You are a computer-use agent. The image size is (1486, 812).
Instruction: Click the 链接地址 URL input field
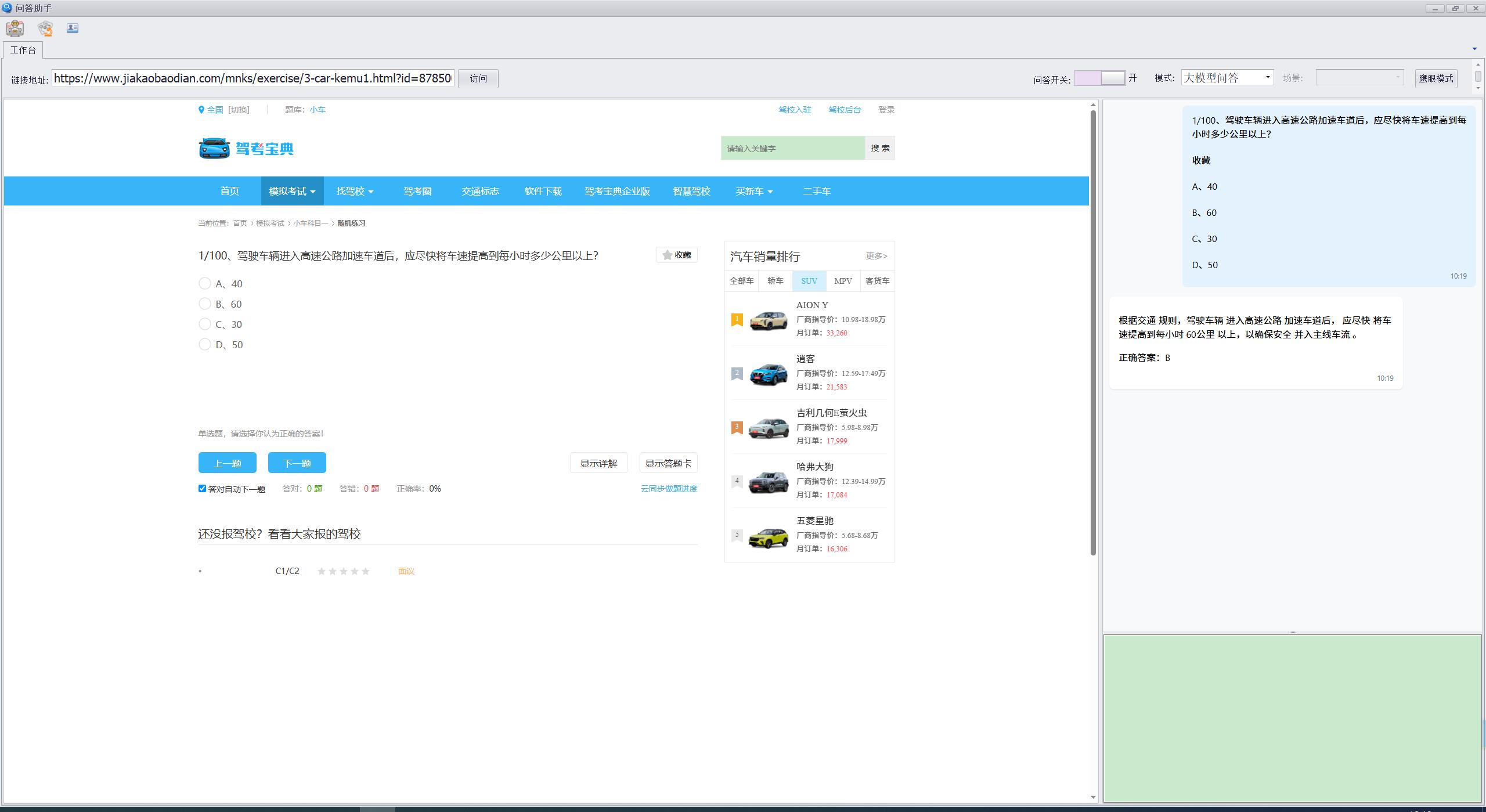(x=253, y=78)
